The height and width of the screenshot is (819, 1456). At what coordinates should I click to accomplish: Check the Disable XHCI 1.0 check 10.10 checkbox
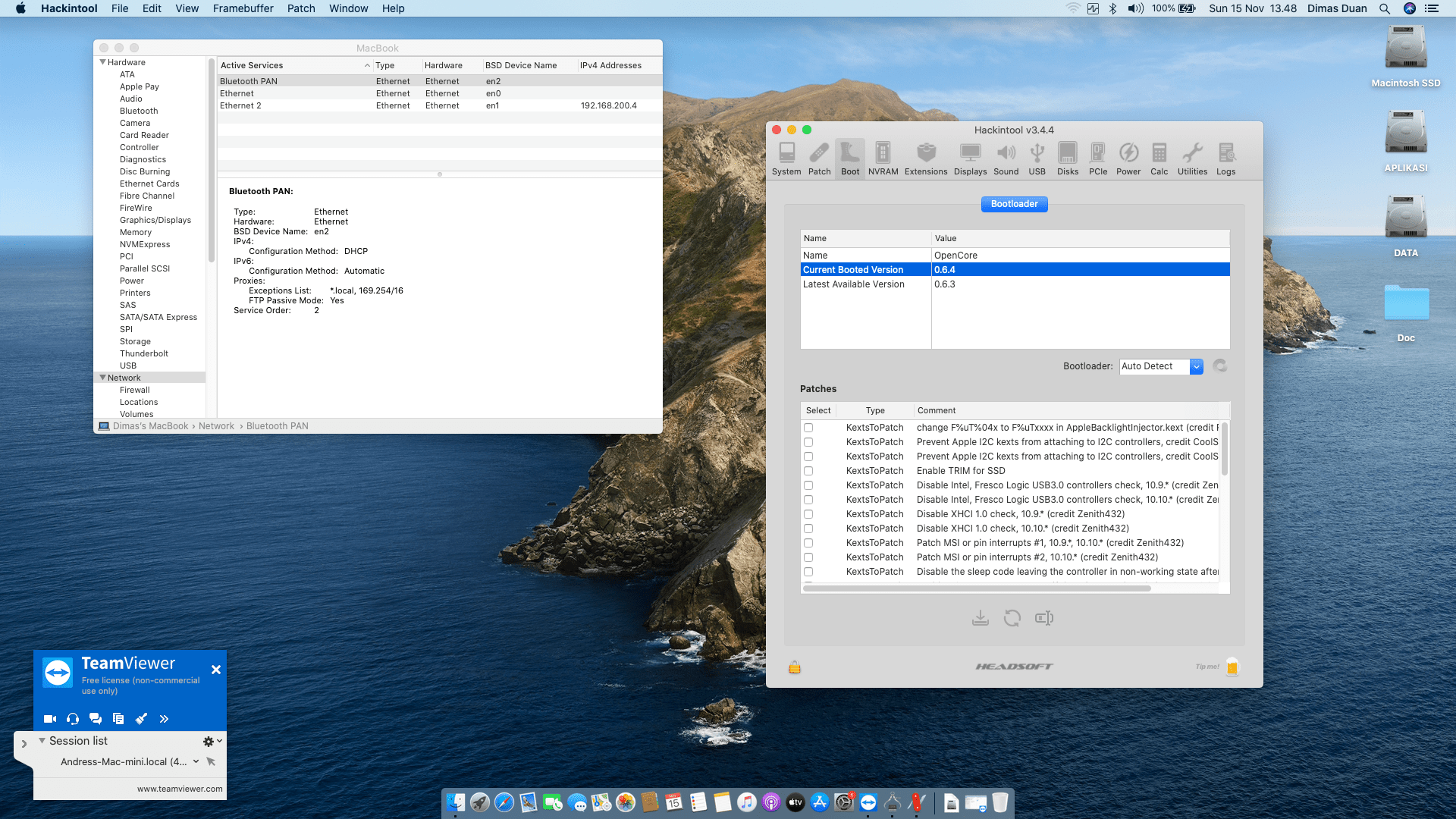click(x=808, y=529)
